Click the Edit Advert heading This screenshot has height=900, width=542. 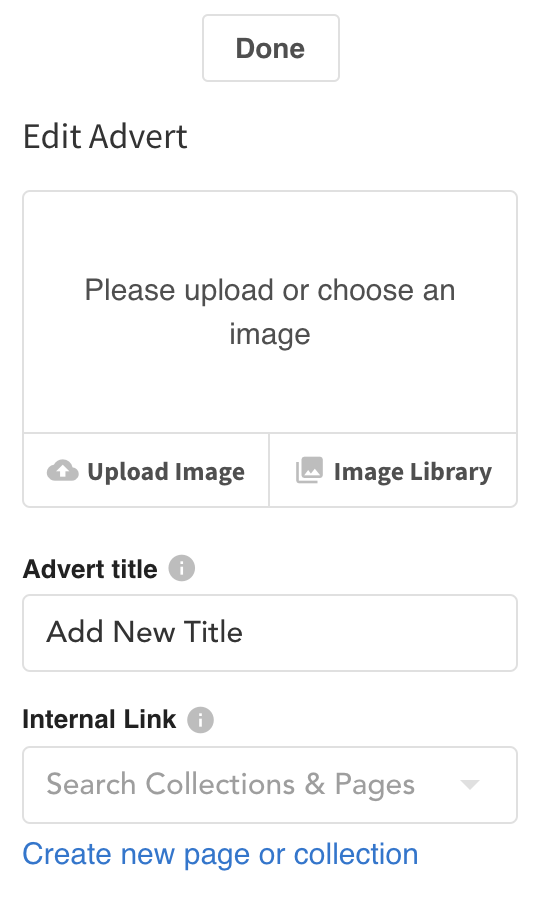point(105,137)
